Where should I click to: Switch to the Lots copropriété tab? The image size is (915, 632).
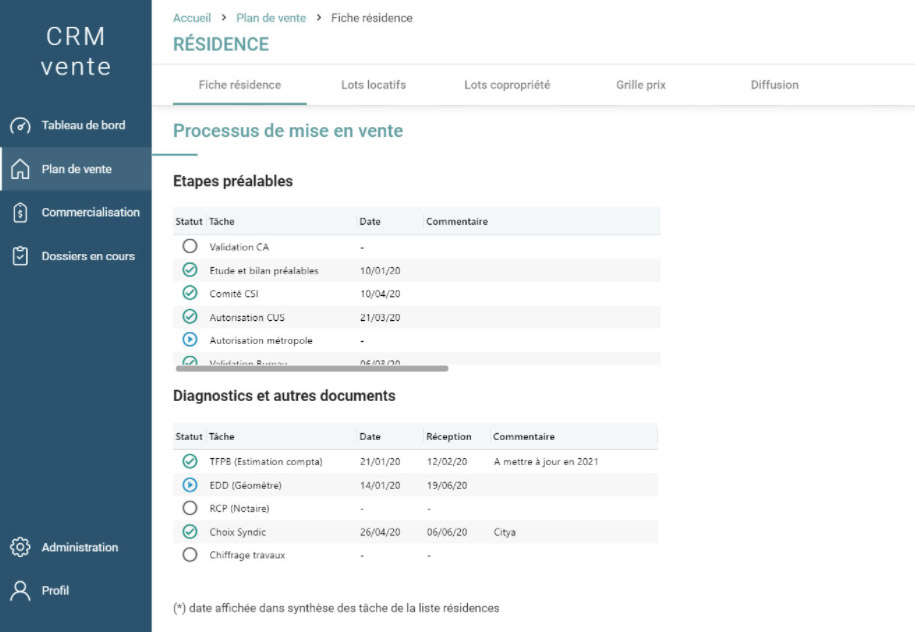point(507,85)
